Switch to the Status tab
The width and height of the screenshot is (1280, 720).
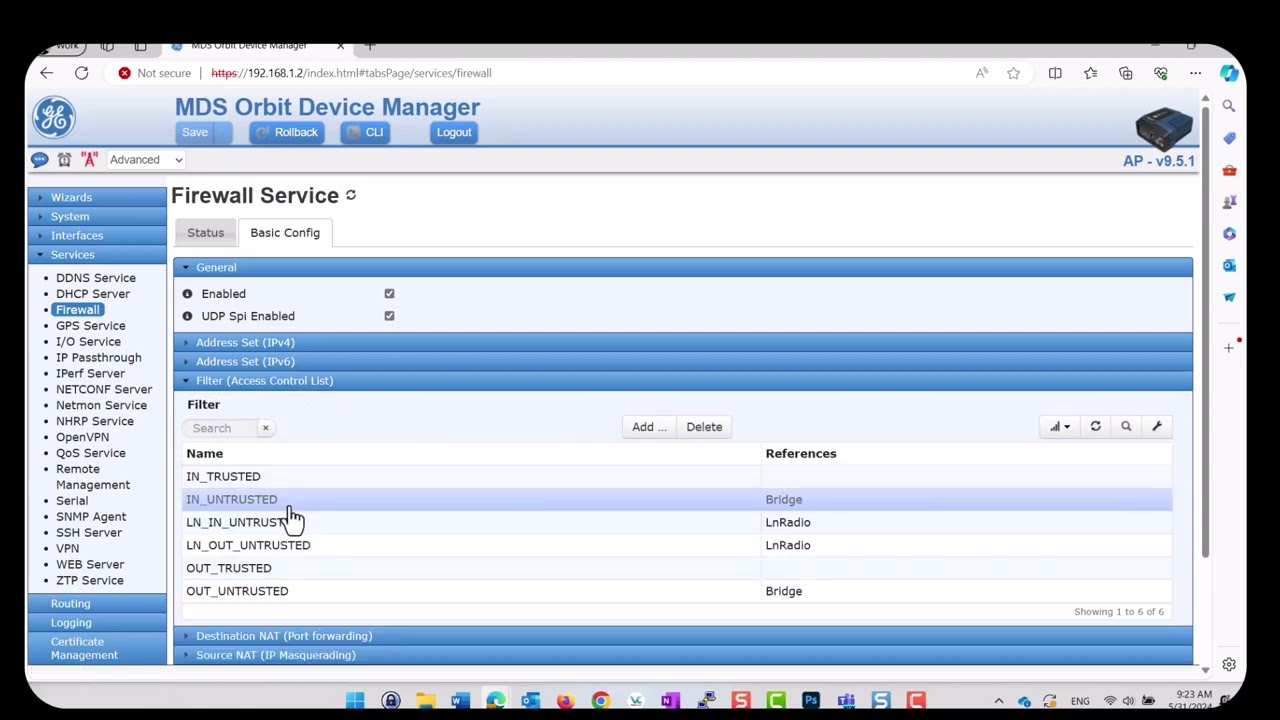(x=205, y=233)
